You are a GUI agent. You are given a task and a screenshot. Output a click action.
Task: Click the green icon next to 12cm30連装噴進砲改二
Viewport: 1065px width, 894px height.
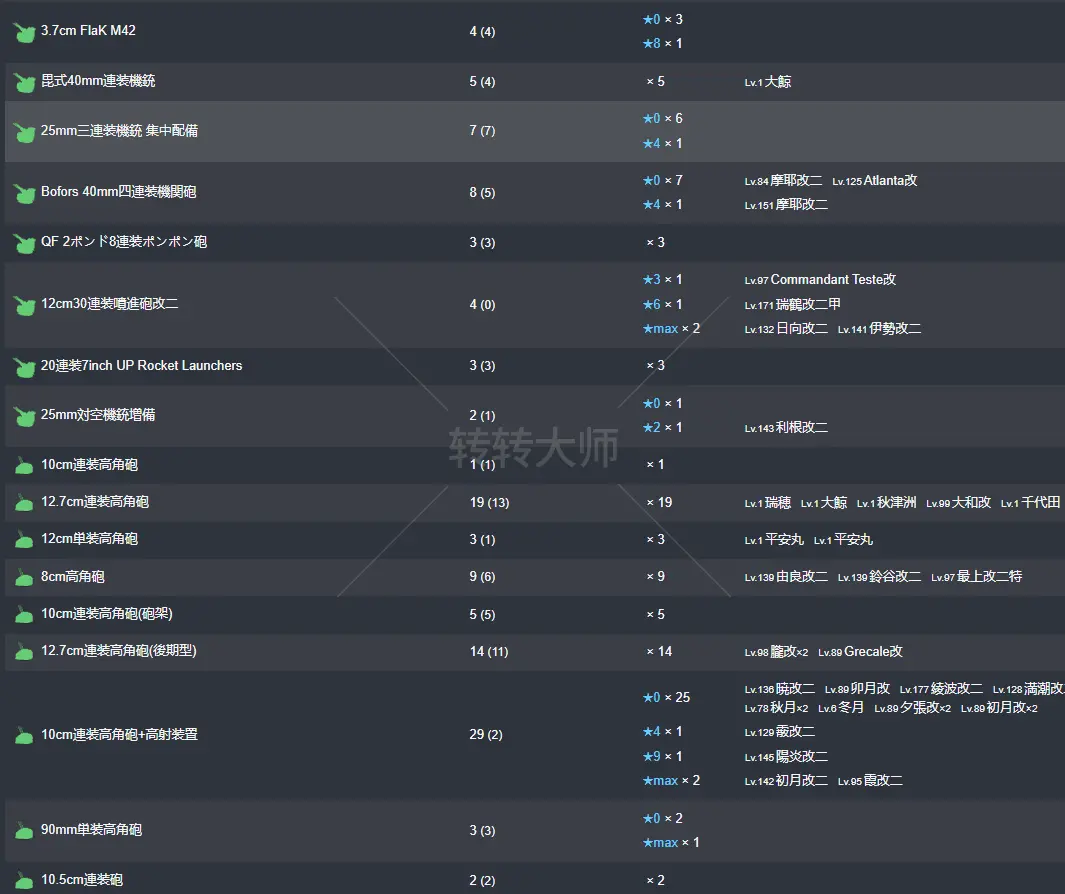coord(24,305)
